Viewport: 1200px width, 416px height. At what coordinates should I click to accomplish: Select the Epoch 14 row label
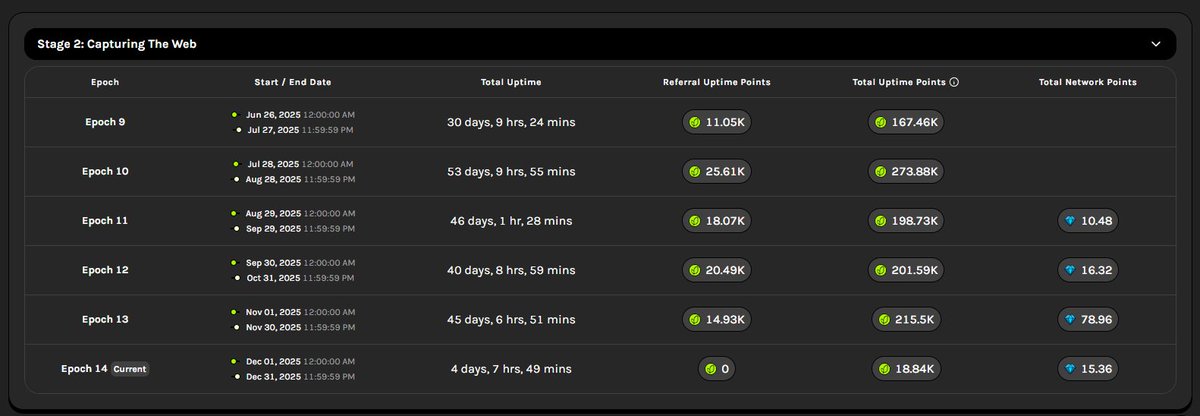(84, 369)
